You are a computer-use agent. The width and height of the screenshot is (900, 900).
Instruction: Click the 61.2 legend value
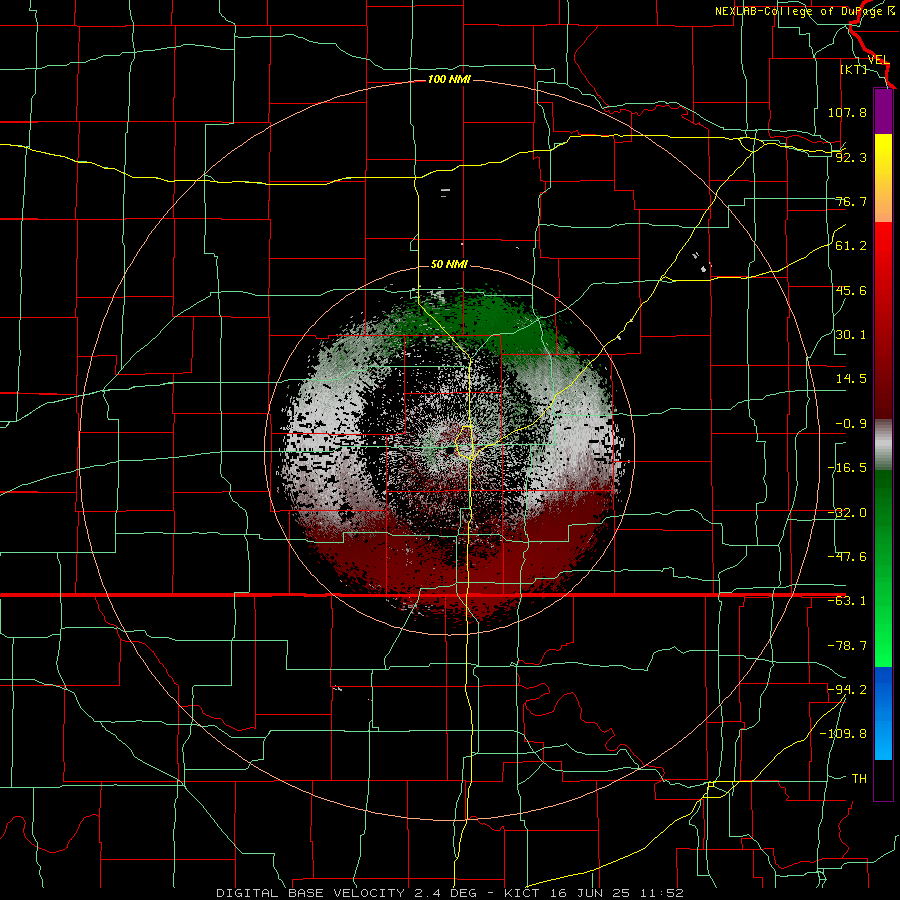(x=851, y=246)
